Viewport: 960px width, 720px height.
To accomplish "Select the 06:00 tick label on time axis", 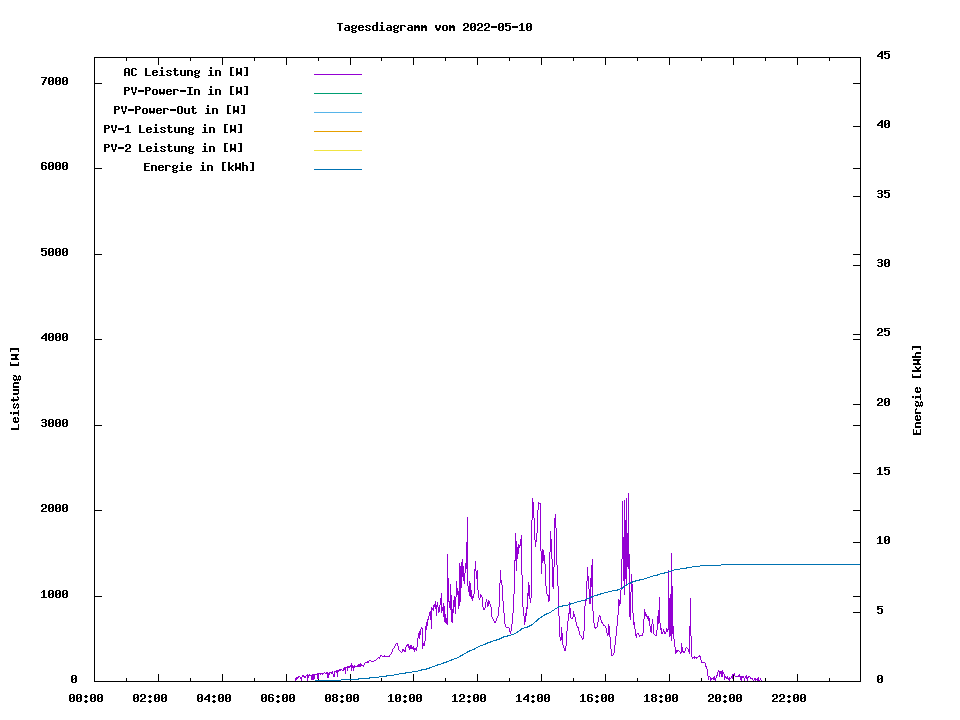I will [x=277, y=698].
